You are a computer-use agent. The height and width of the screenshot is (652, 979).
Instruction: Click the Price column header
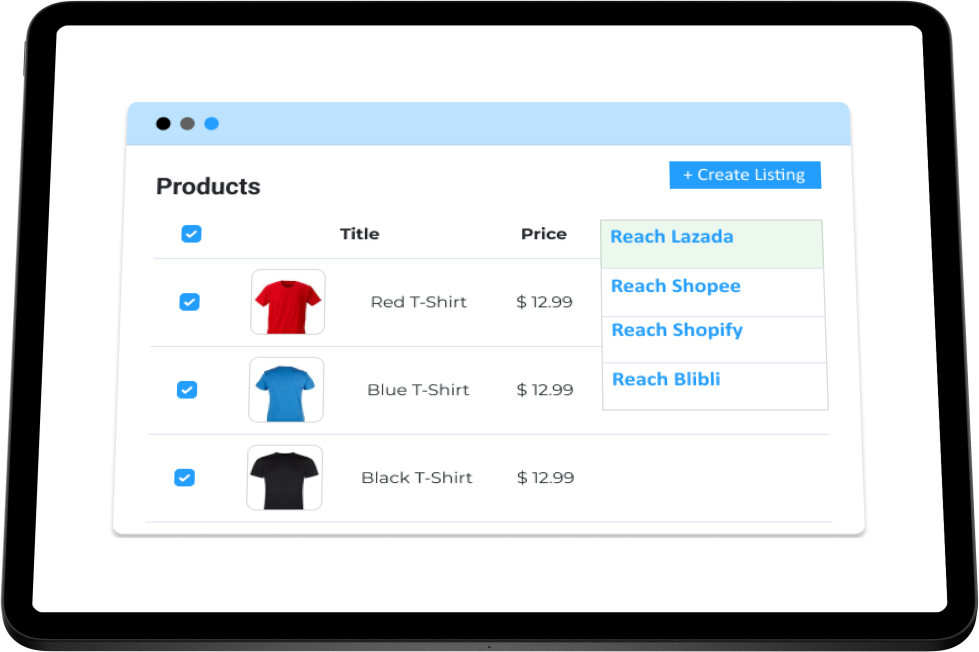[544, 234]
